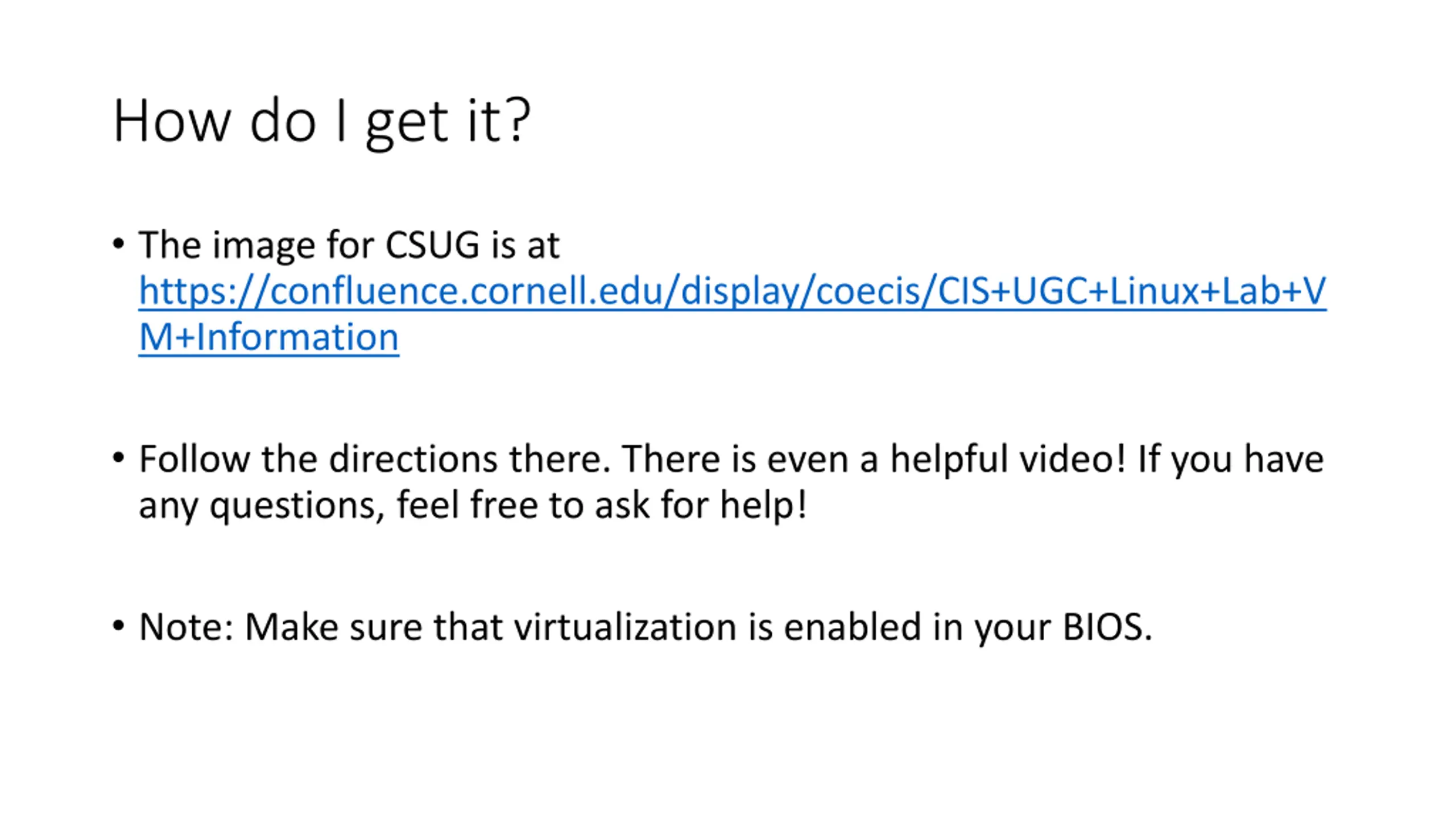
Task: Click the word "virtualization" in the note
Action: (625, 627)
